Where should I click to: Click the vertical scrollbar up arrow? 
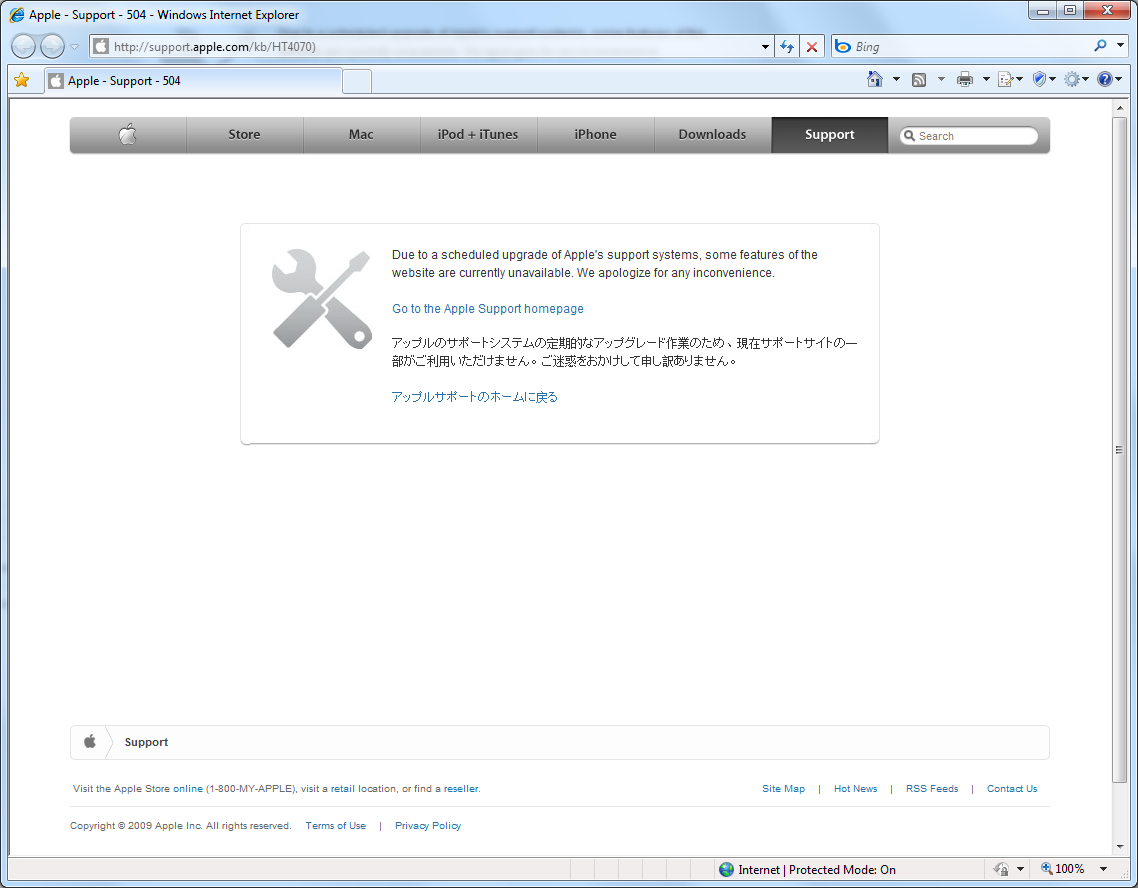1119,108
